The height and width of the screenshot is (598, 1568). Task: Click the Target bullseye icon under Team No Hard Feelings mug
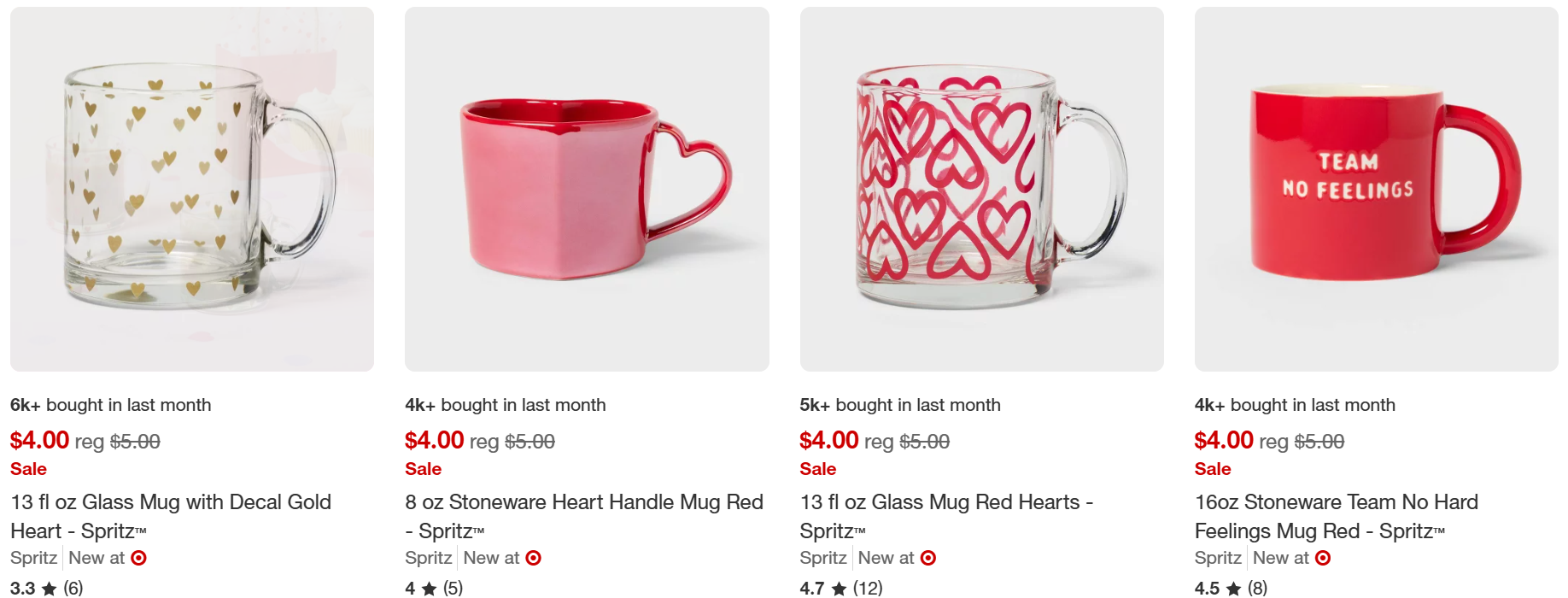(1323, 558)
